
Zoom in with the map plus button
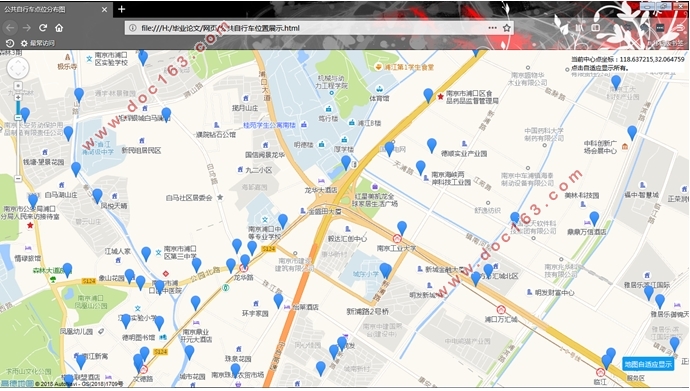click(x=18, y=98)
